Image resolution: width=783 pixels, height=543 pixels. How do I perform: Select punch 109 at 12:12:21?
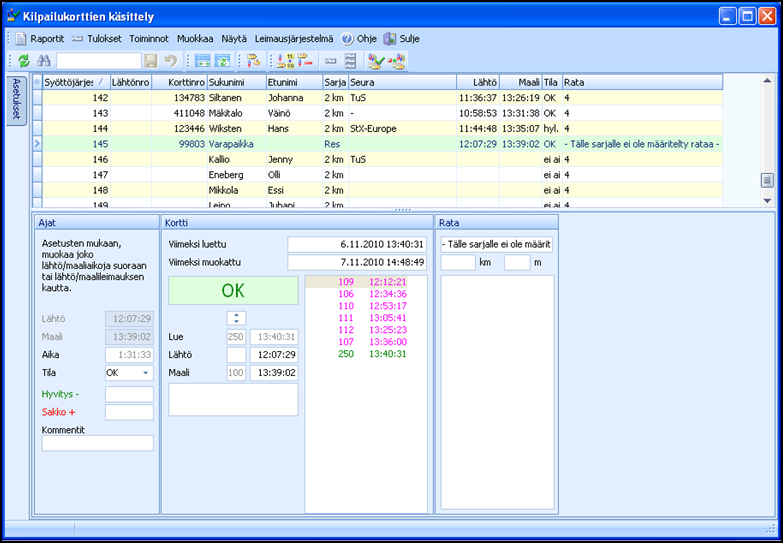click(x=357, y=282)
